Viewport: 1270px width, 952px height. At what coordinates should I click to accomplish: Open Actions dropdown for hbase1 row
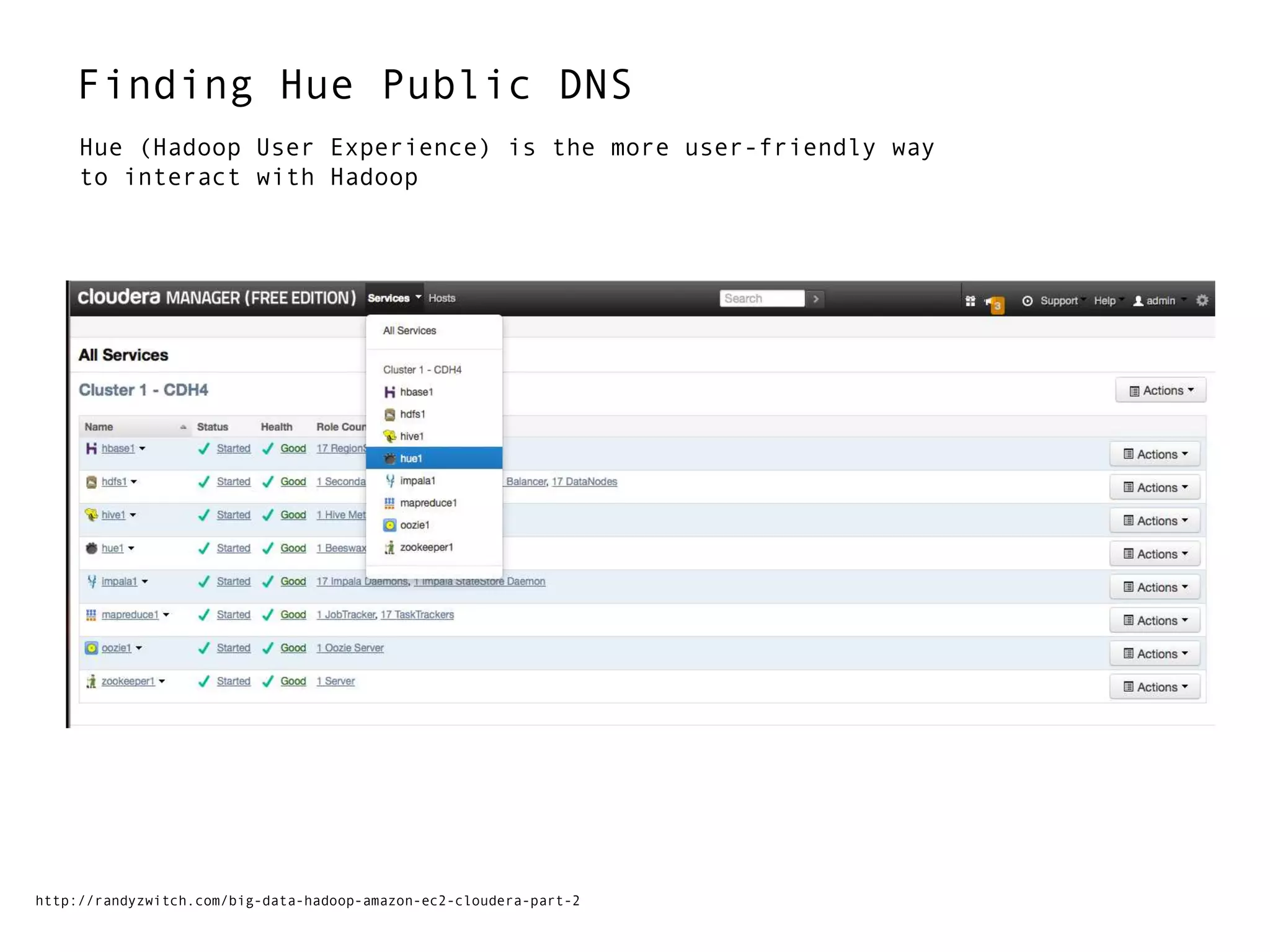(x=1155, y=454)
